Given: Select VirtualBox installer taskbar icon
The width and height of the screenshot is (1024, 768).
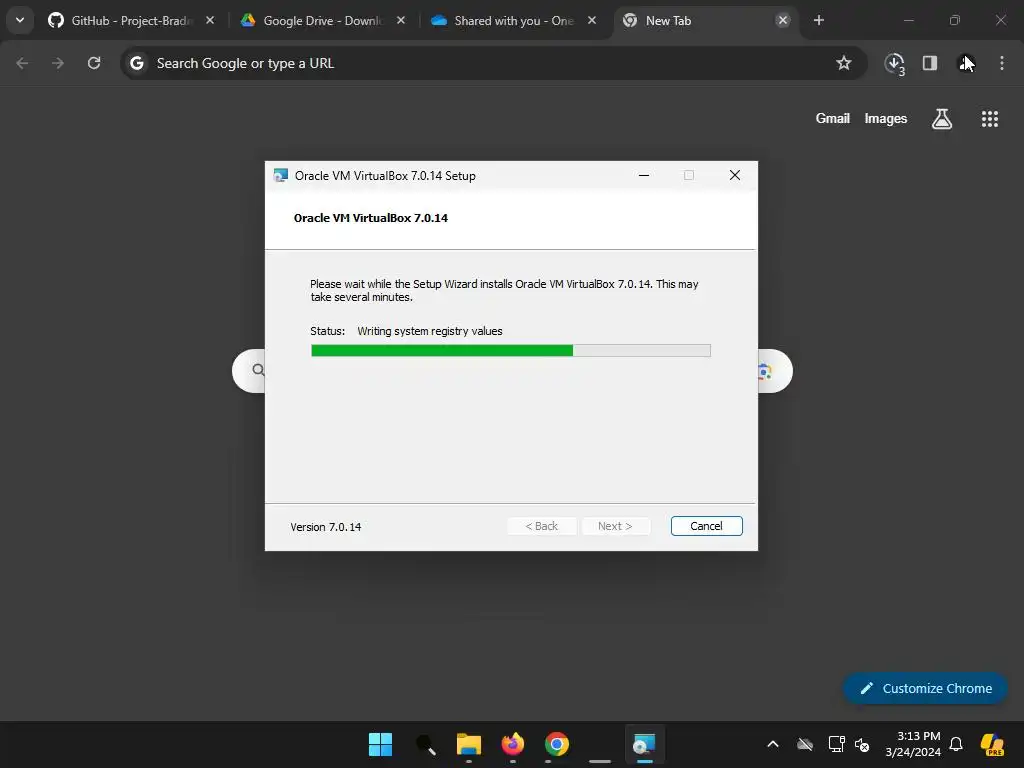Looking at the screenshot, I should pyautogui.click(x=644, y=744).
